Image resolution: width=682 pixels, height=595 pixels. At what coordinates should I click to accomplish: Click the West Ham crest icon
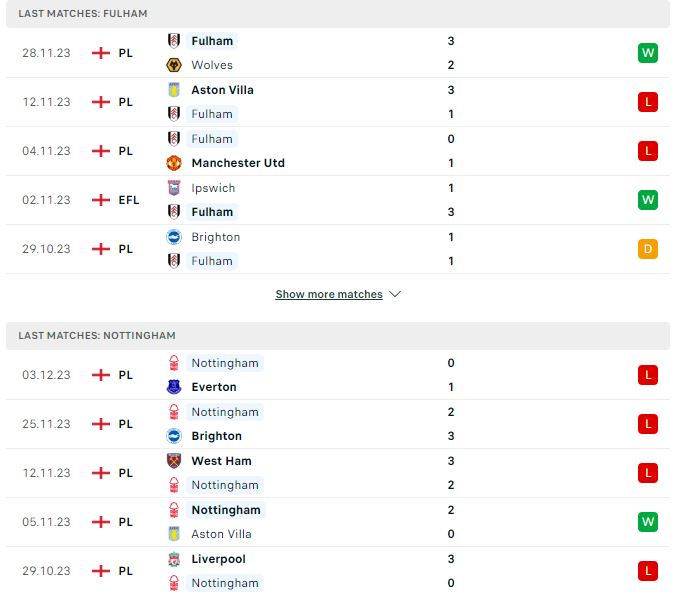[174, 461]
